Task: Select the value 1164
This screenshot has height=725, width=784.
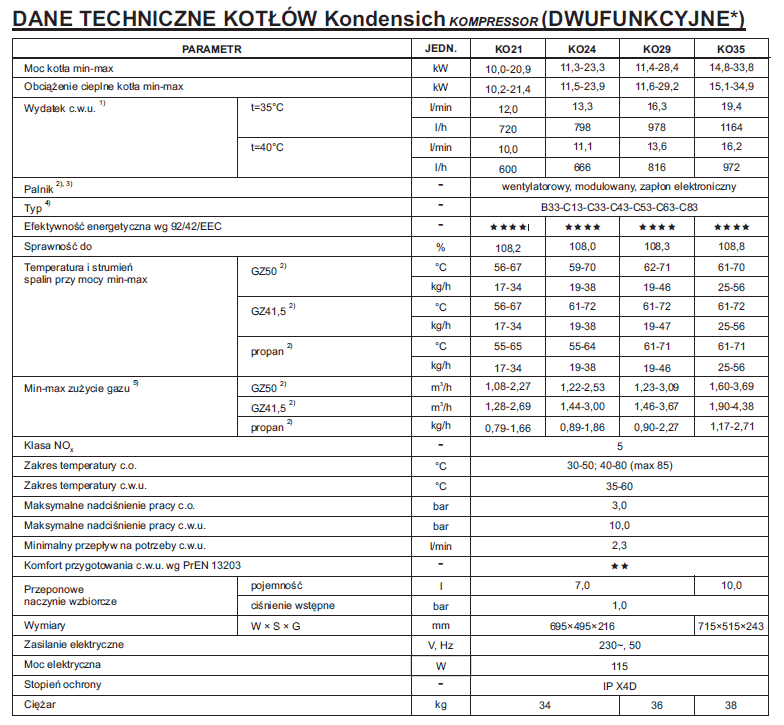Action: (731, 128)
